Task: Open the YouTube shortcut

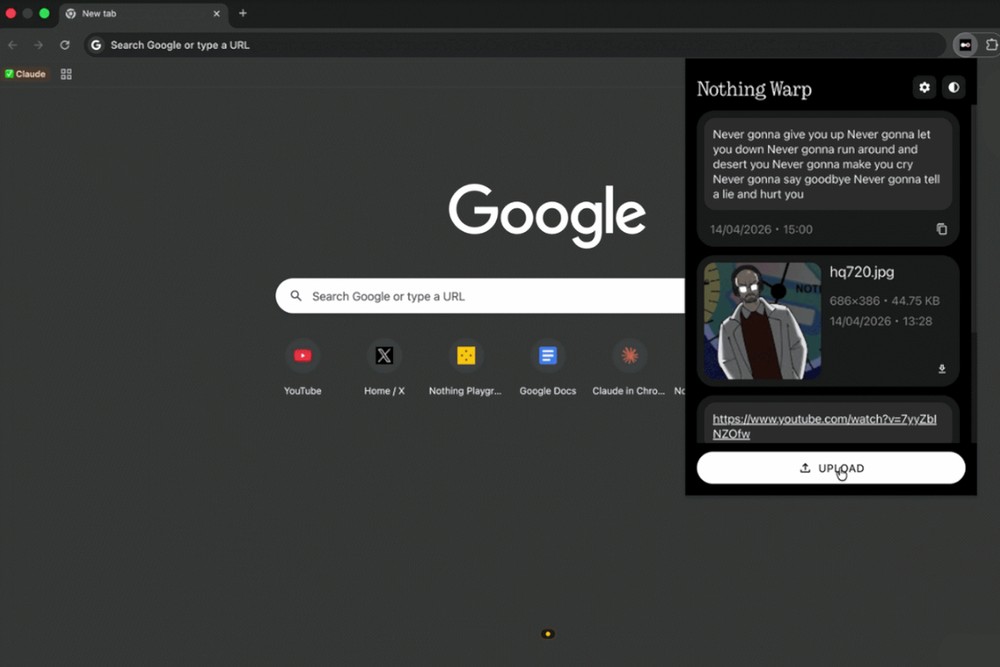Action: (x=302, y=356)
